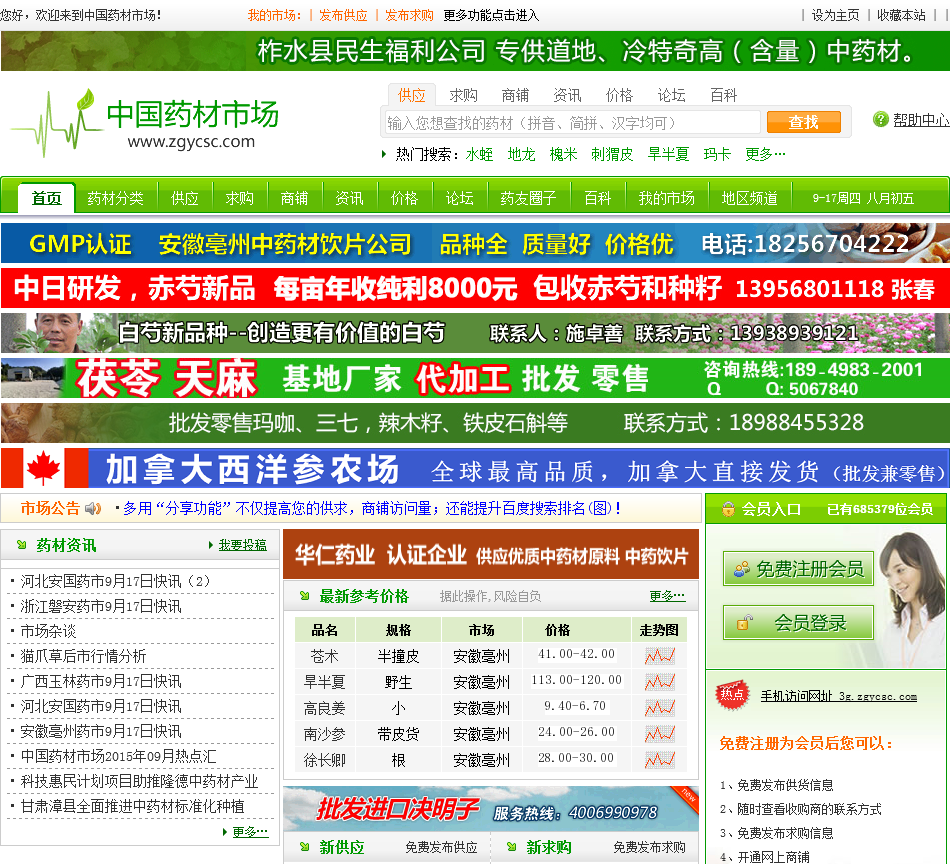950x864 pixels.
Task: Open trend chart icon for 旱半夏 row
Action: click(x=659, y=682)
